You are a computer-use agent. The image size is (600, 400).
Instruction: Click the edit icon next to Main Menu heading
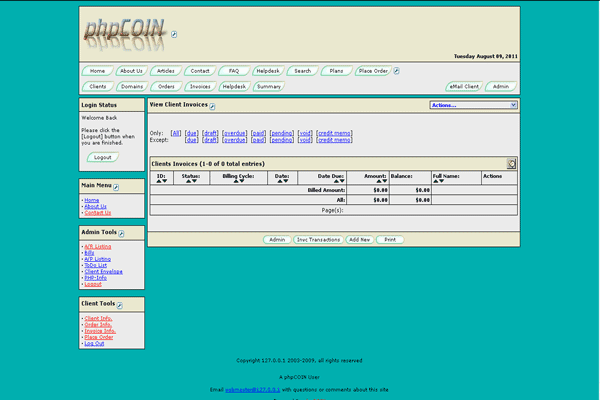click(116, 187)
